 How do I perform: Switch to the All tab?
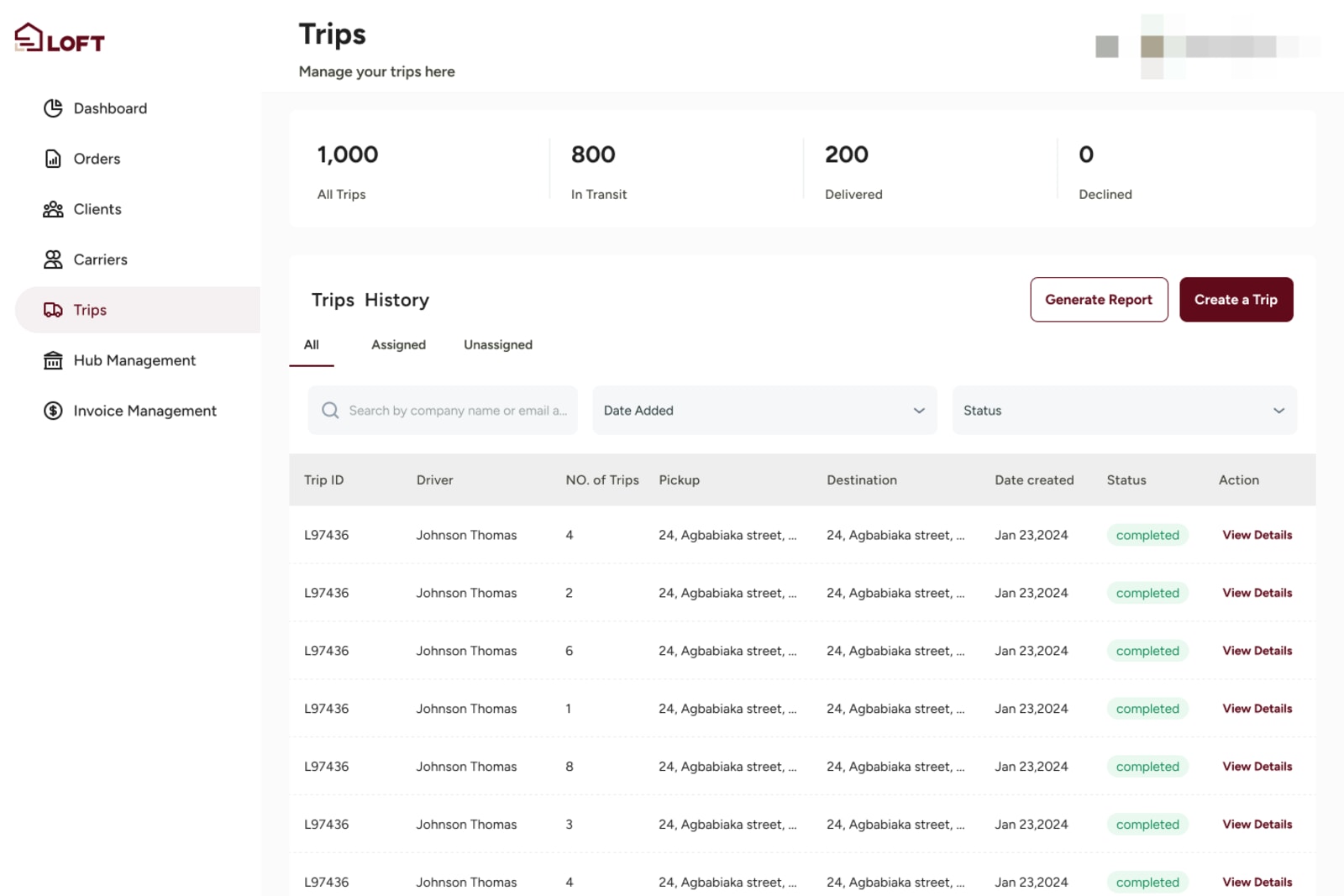coord(311,345)
